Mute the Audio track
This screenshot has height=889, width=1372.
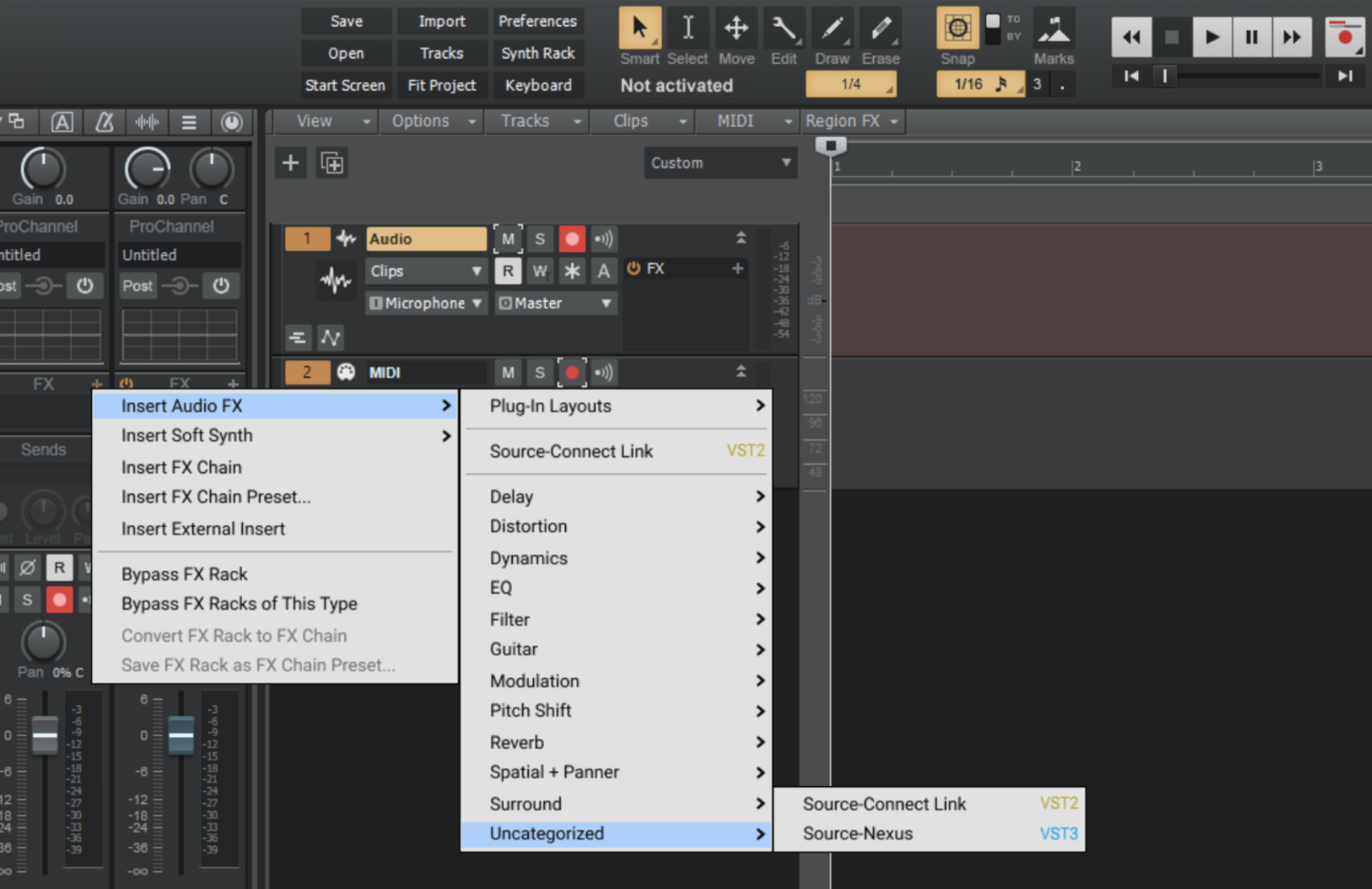[x=507, y=239]
